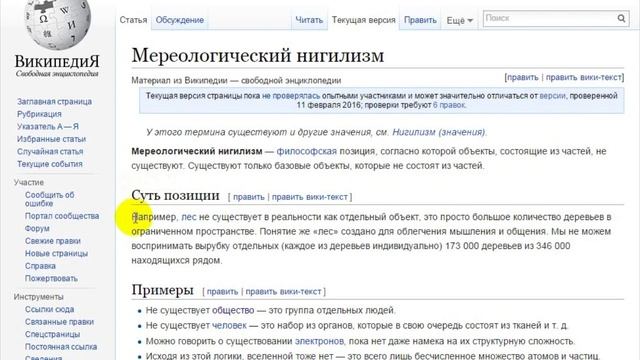Click the Править tab

click(420, 20)
